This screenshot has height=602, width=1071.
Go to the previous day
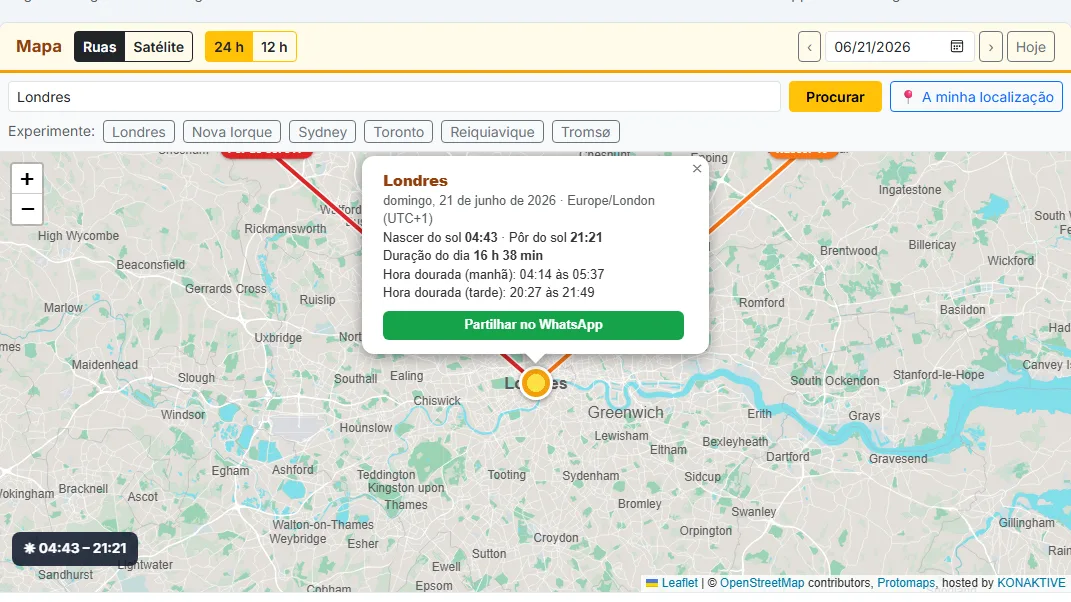coord(809,47)
